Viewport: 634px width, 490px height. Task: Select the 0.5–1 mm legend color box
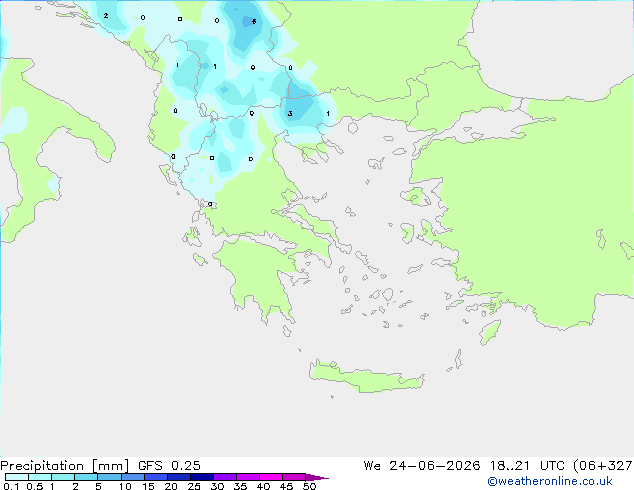(40, 477)
